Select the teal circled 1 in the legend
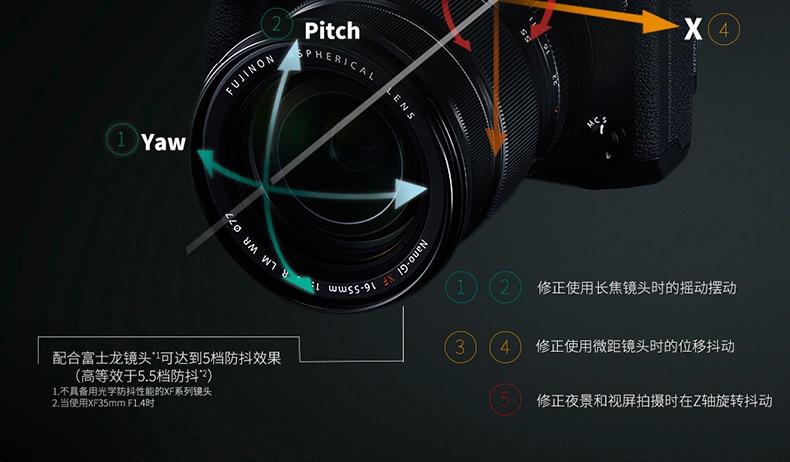 [x=461, y=287]
